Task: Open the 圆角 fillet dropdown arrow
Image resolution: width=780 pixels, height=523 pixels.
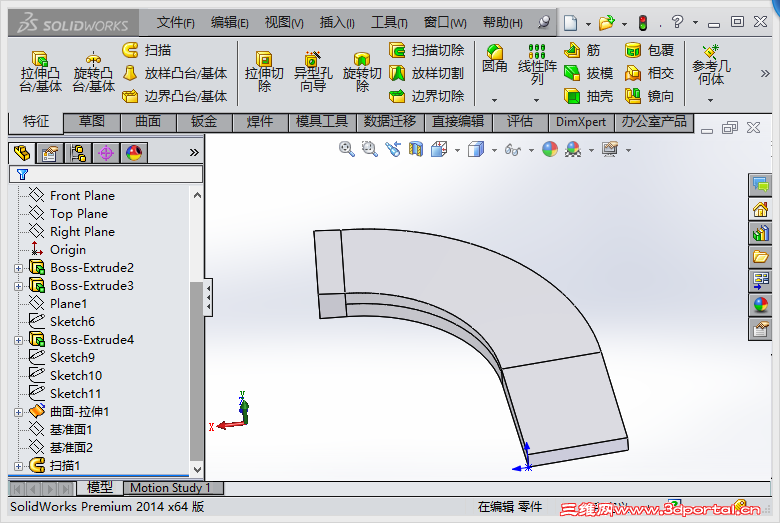Action: pos(494,100)
